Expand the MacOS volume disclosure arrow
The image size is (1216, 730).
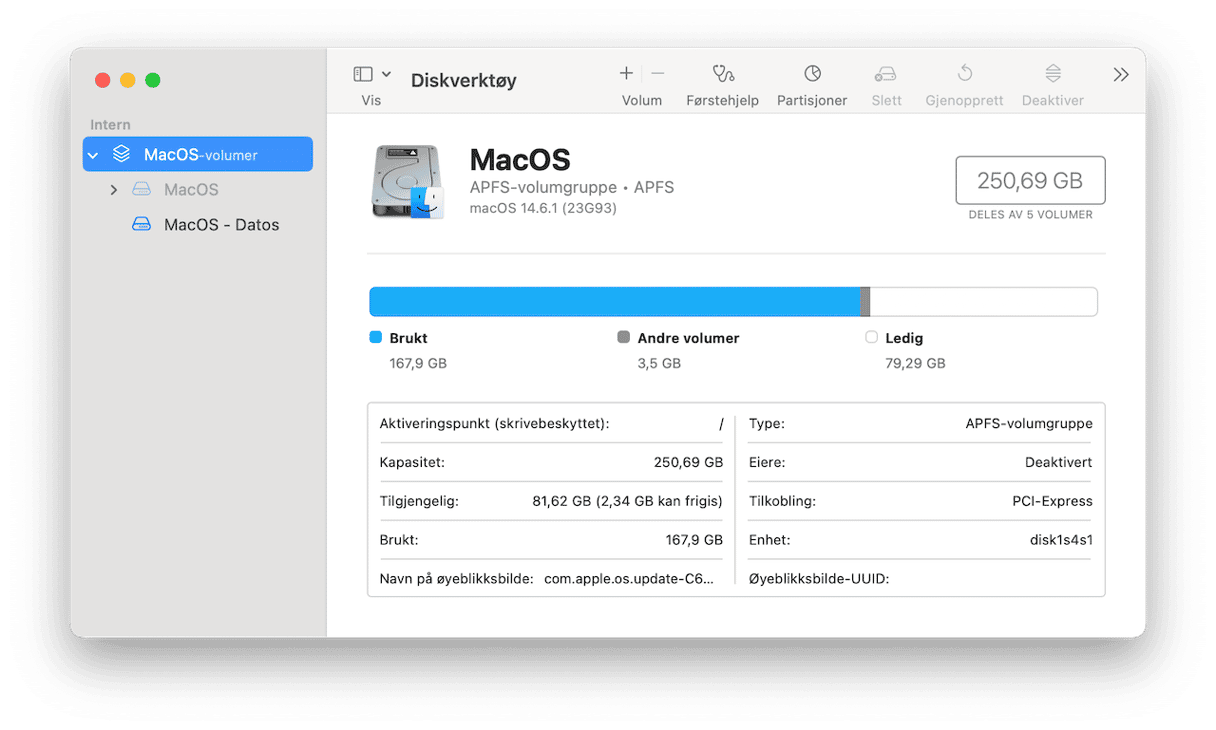(x=114, y=190)
